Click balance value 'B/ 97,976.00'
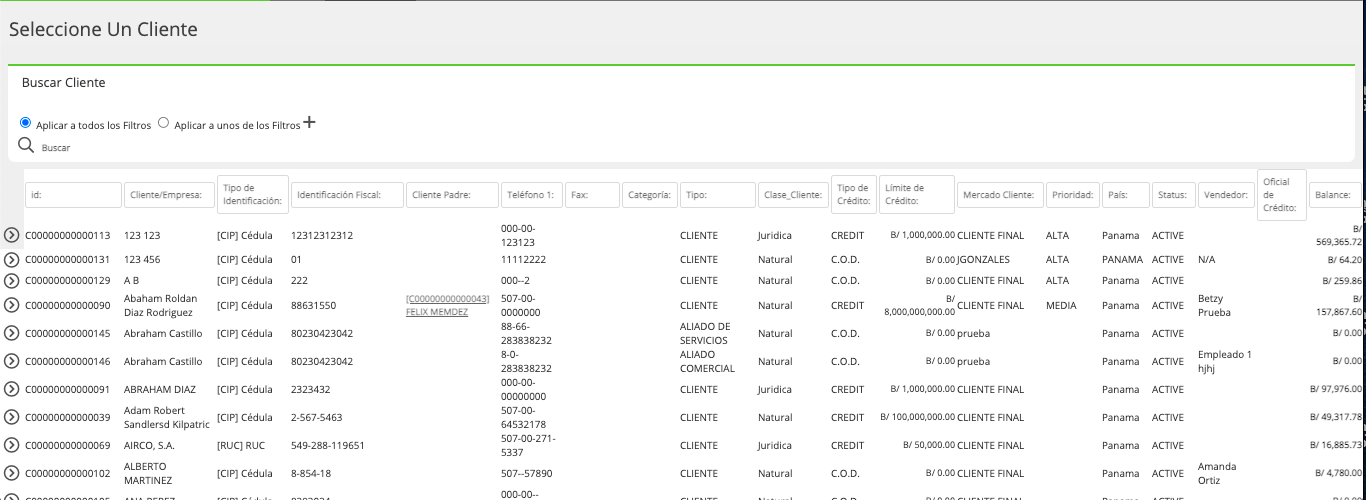Viewport: 1366px width, 500px height. click(x=1336, y=390)
